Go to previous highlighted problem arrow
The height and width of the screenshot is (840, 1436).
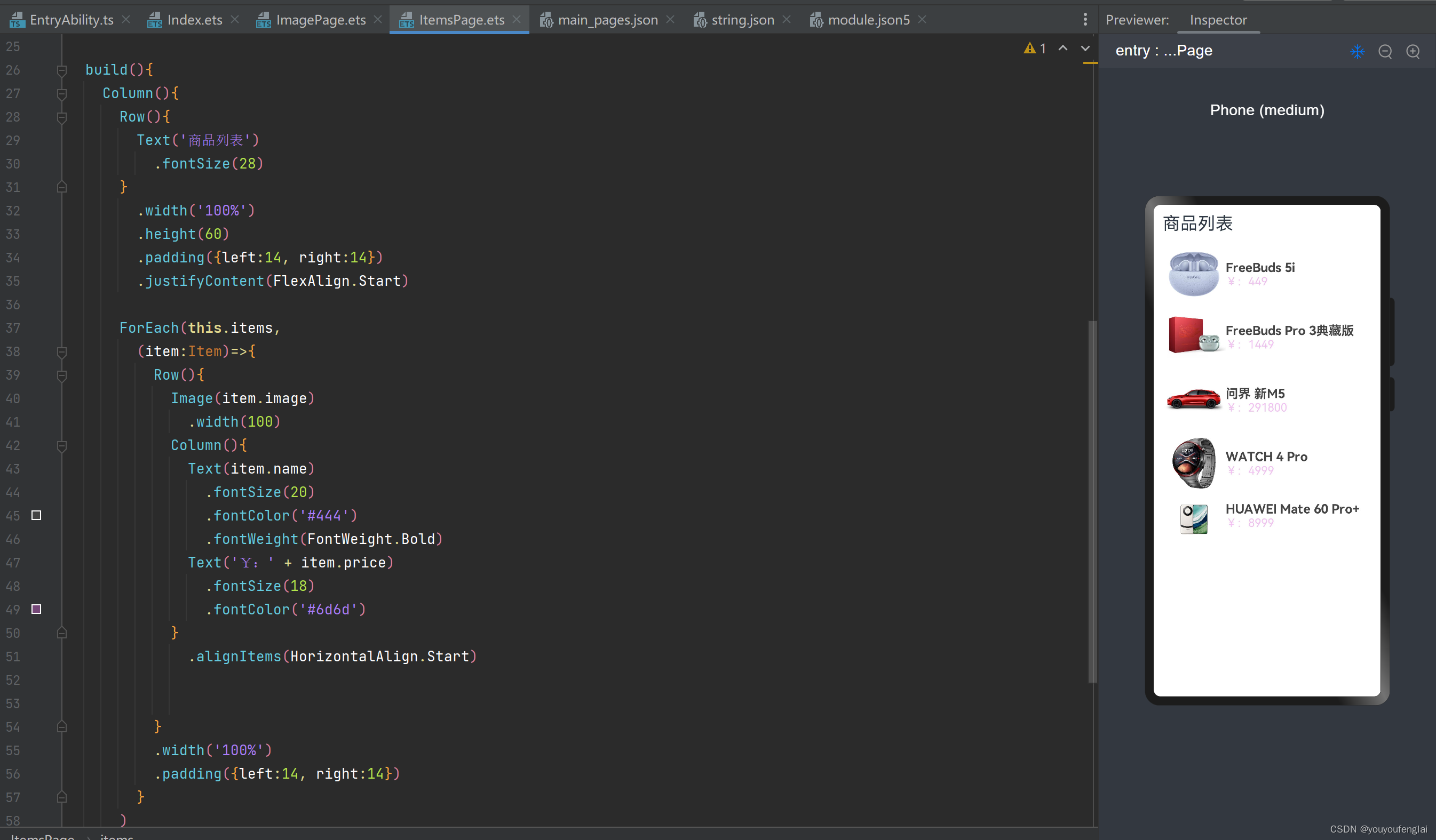point(1063,49)
